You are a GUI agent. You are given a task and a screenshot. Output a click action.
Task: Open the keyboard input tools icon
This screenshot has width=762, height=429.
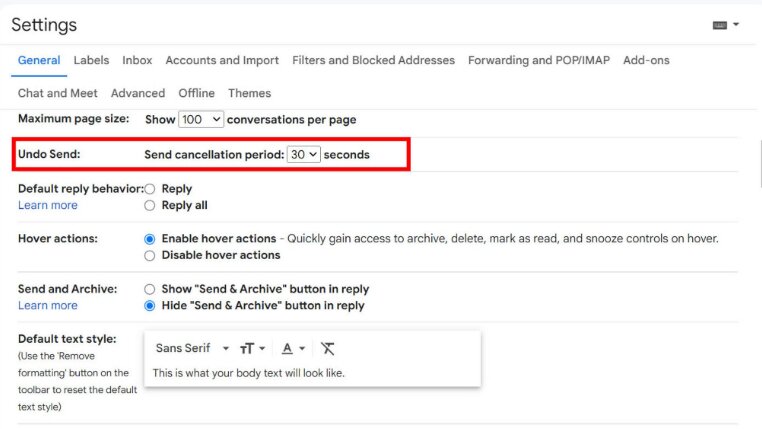[x=719, y=25]
